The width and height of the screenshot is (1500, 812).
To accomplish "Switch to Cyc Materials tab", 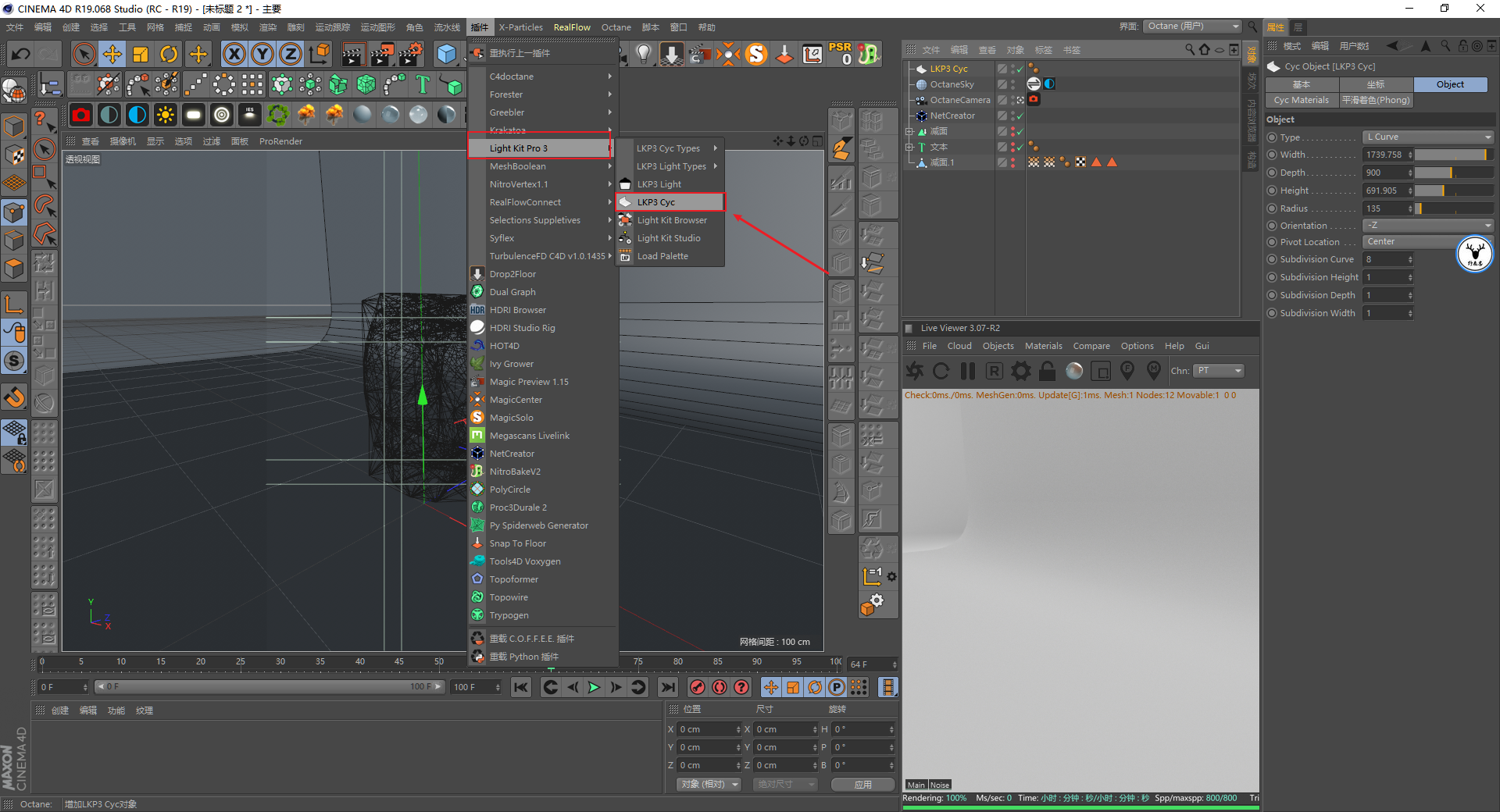I will tap(1301, 100).
